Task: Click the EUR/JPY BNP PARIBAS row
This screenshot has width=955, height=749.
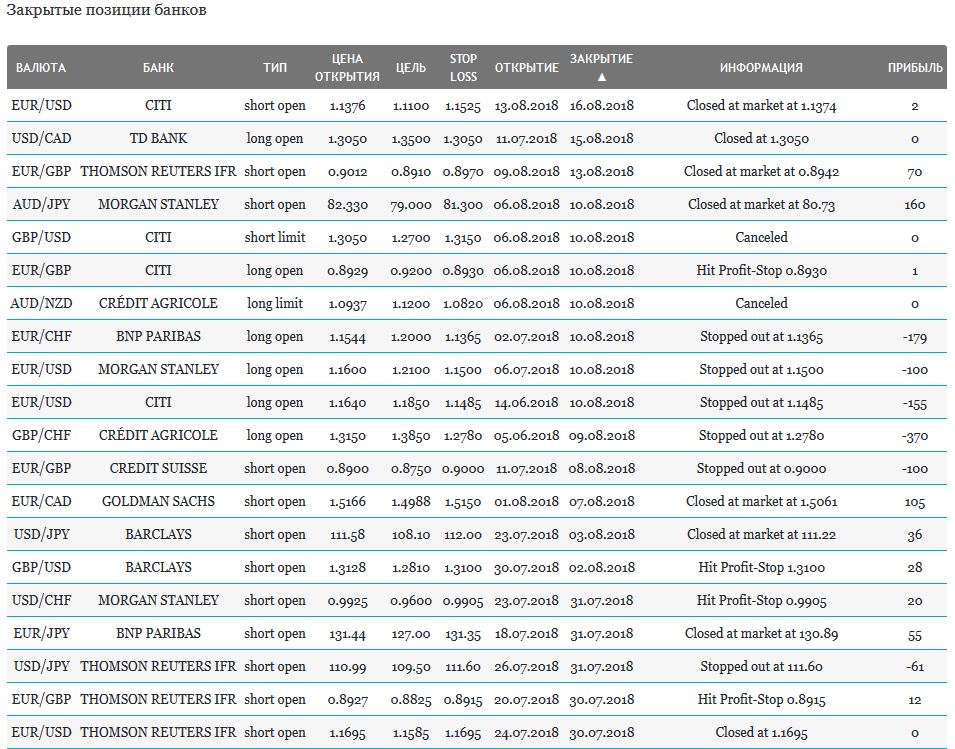Action: pyautogui.click(x=477, y=633)
